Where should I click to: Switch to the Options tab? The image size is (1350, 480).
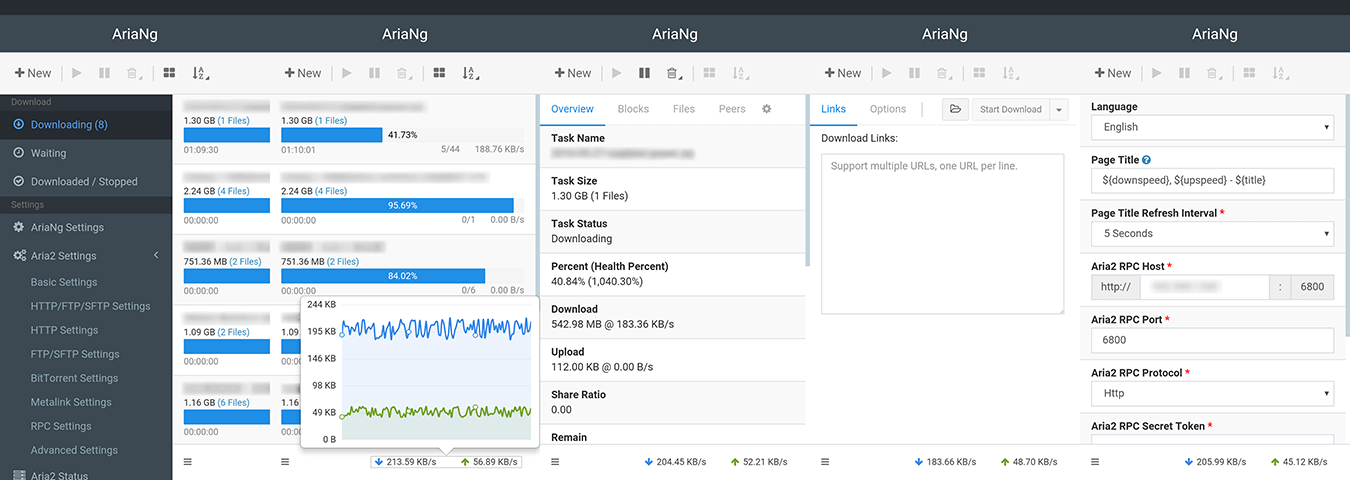point(888,109)
